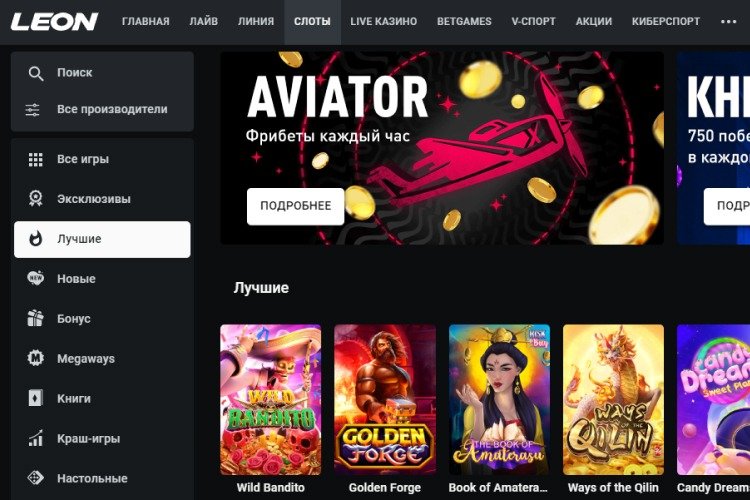Click the Bonus gift box icon
This screenshot has width=750, height=500.
[35, 318]
